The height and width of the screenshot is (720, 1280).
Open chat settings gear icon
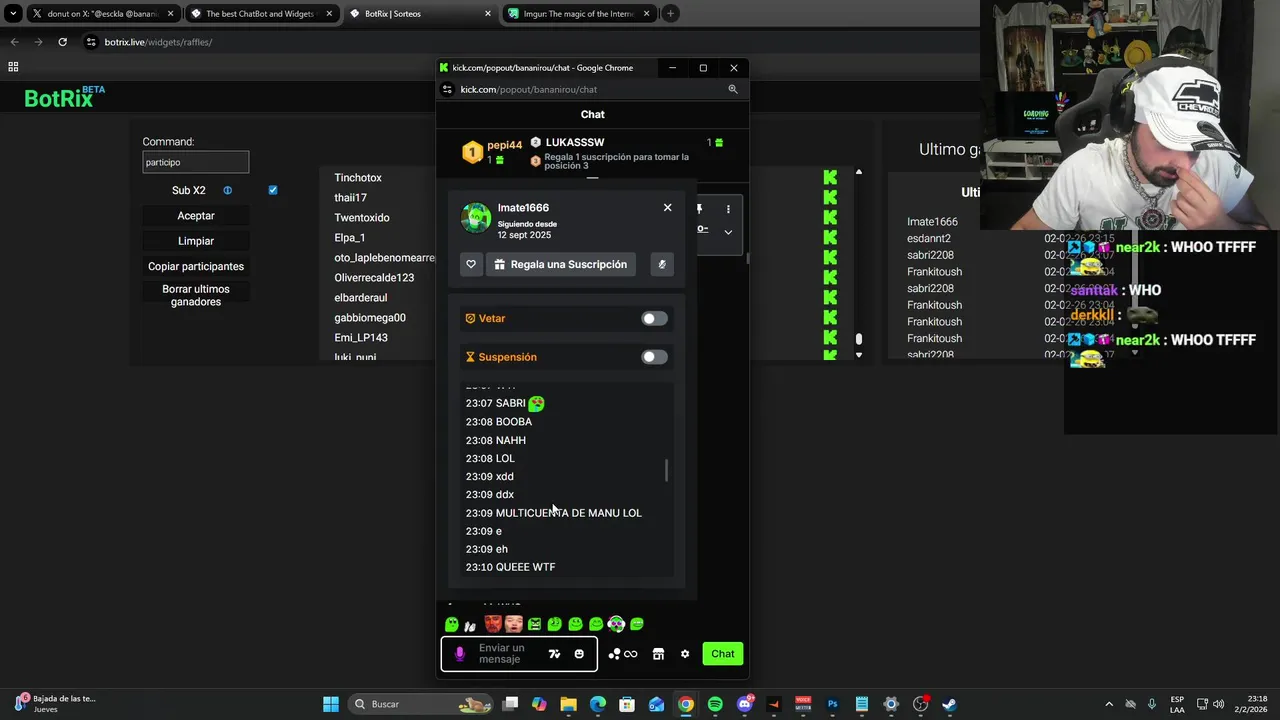tap(685, 654)
